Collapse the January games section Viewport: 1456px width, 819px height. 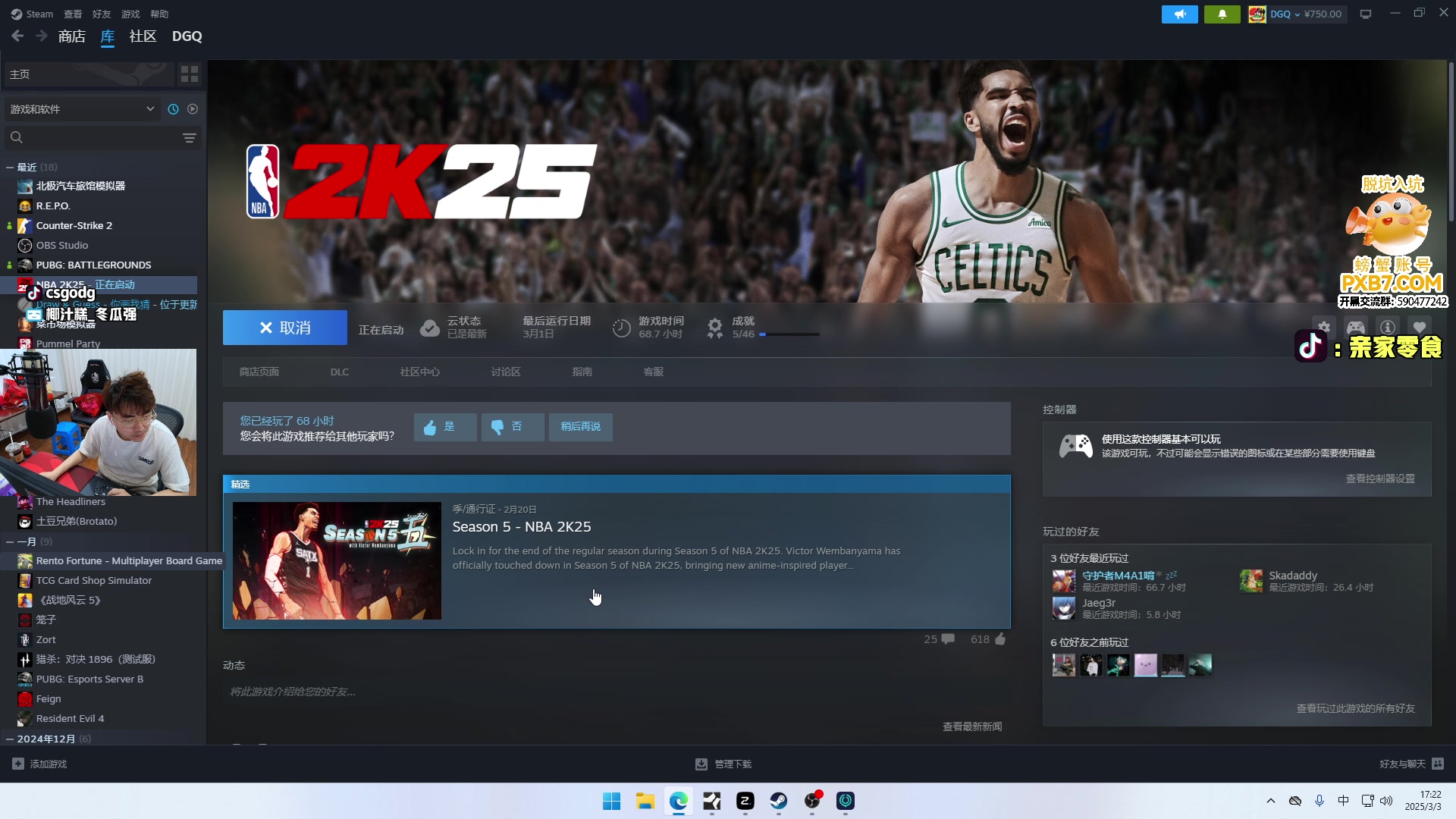pyautogui.click(x=10, y=541)
